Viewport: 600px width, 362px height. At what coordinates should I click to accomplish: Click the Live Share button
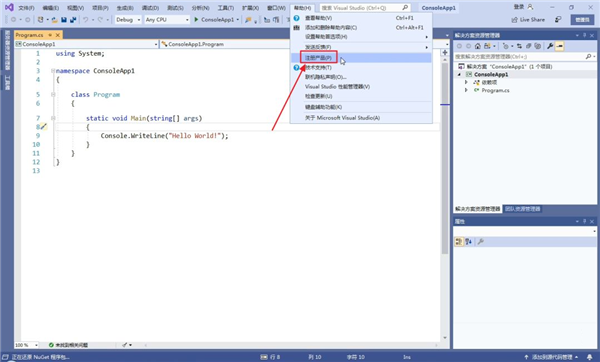pyautogui.click(x=528, y=20)
